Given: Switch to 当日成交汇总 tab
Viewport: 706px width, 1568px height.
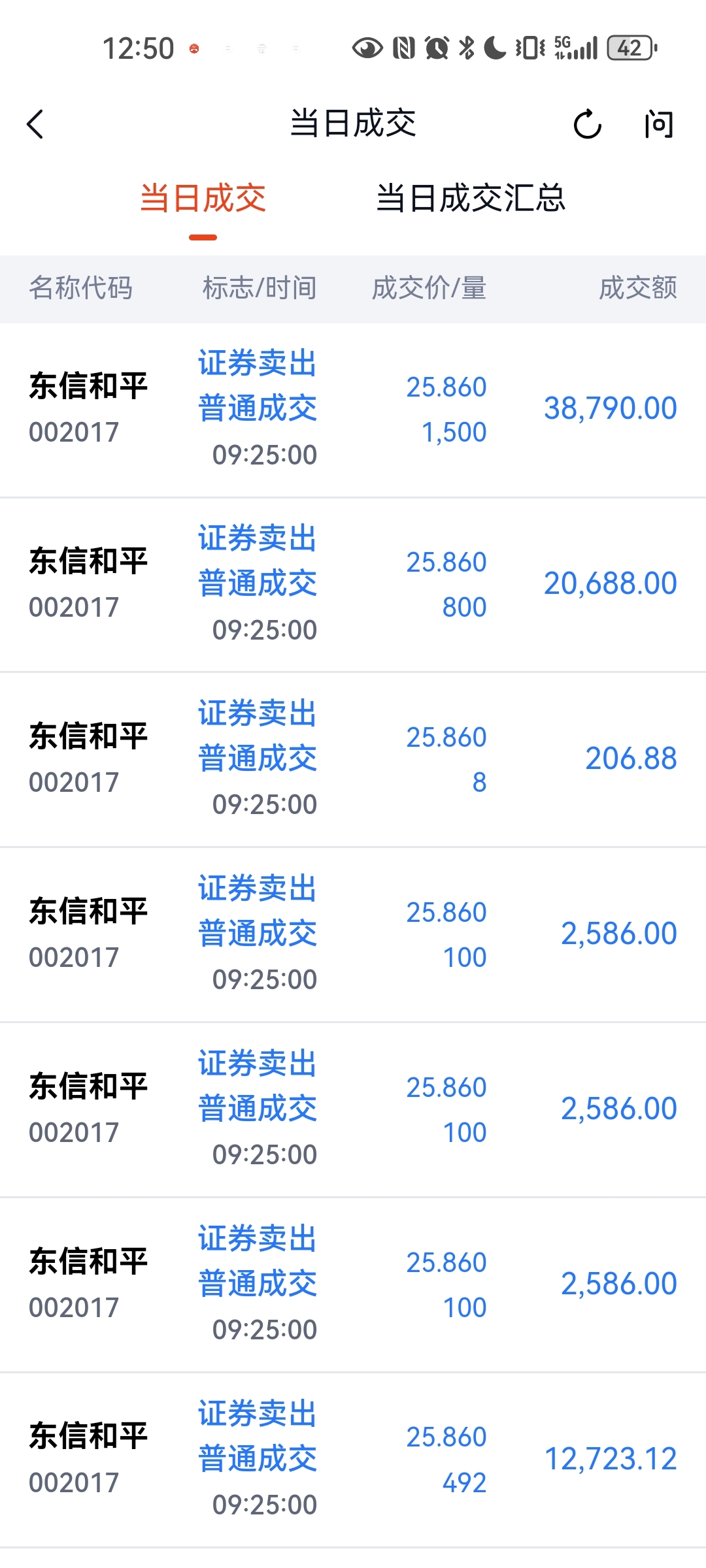Looking at the screenshot, I should pos(471,198).
